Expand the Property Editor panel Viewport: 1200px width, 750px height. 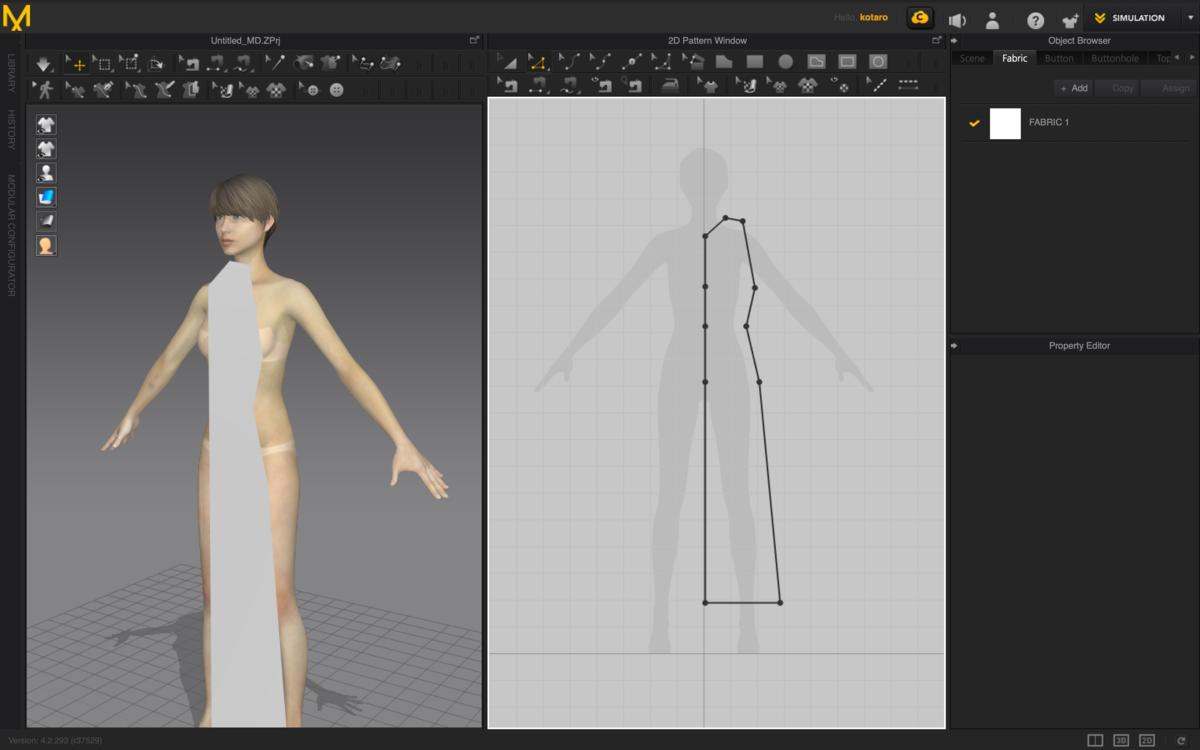click(956, 345)
